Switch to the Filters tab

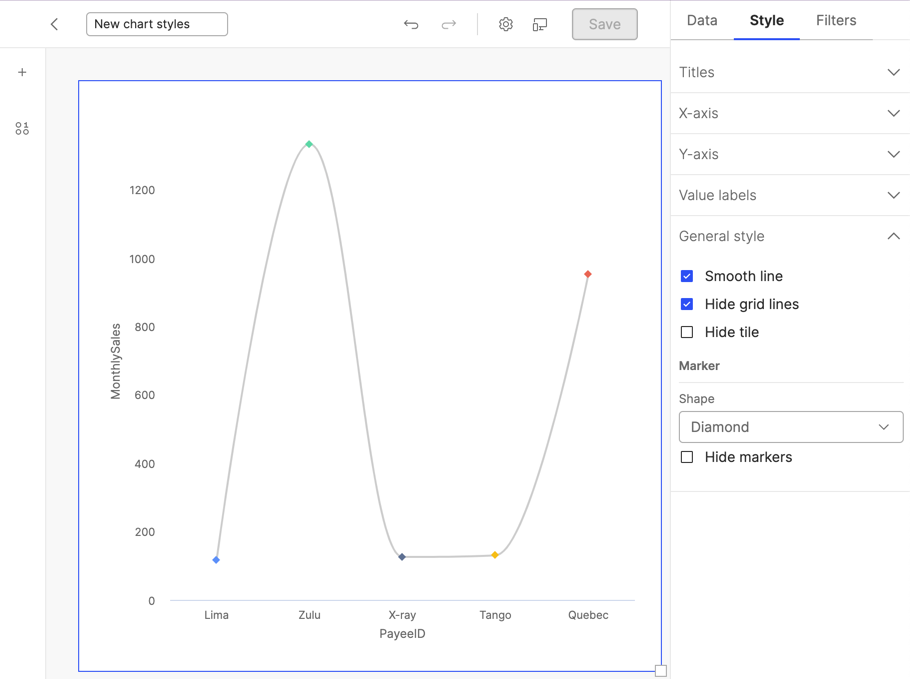(x=835, y=20)
